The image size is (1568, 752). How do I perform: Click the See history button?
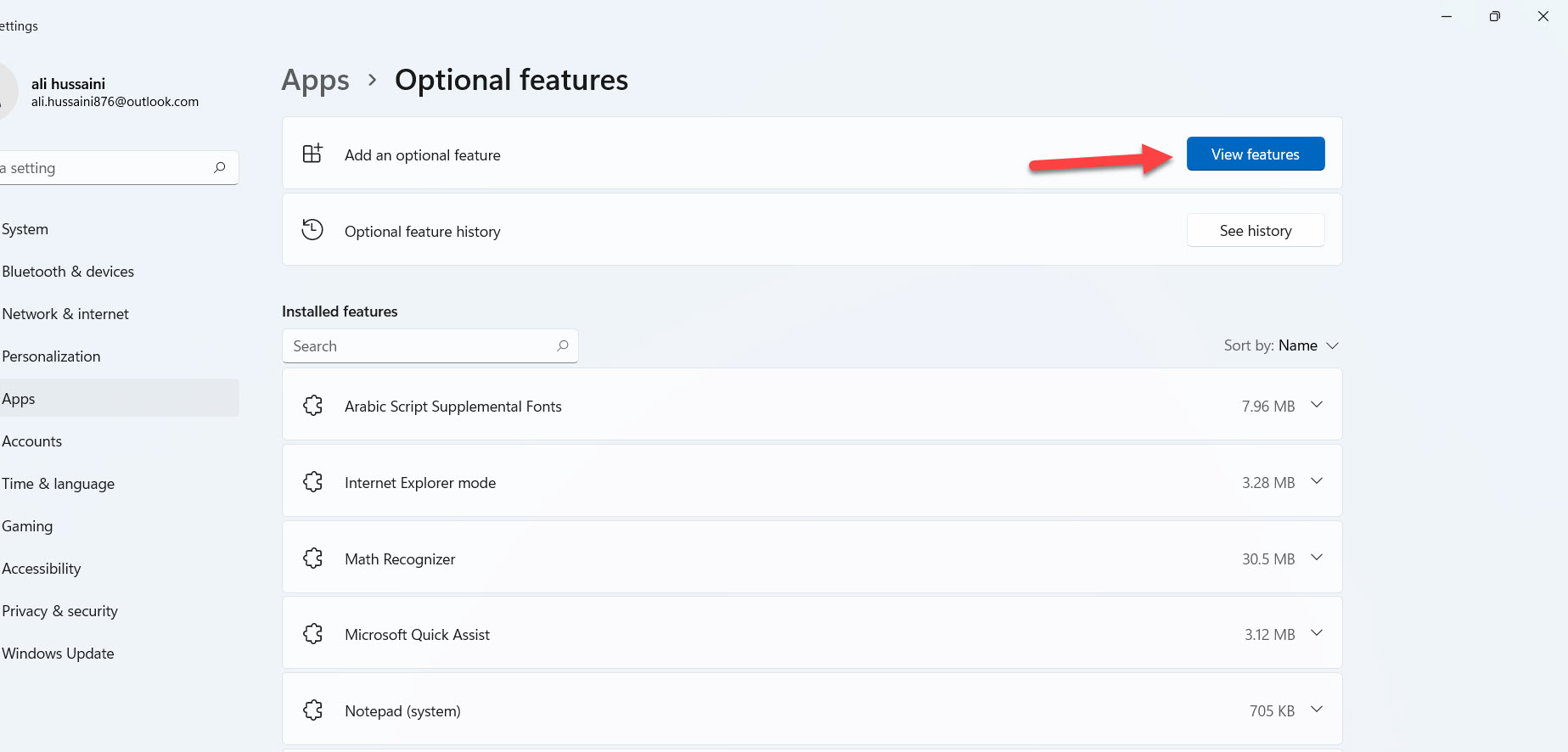coord(1255,231)
